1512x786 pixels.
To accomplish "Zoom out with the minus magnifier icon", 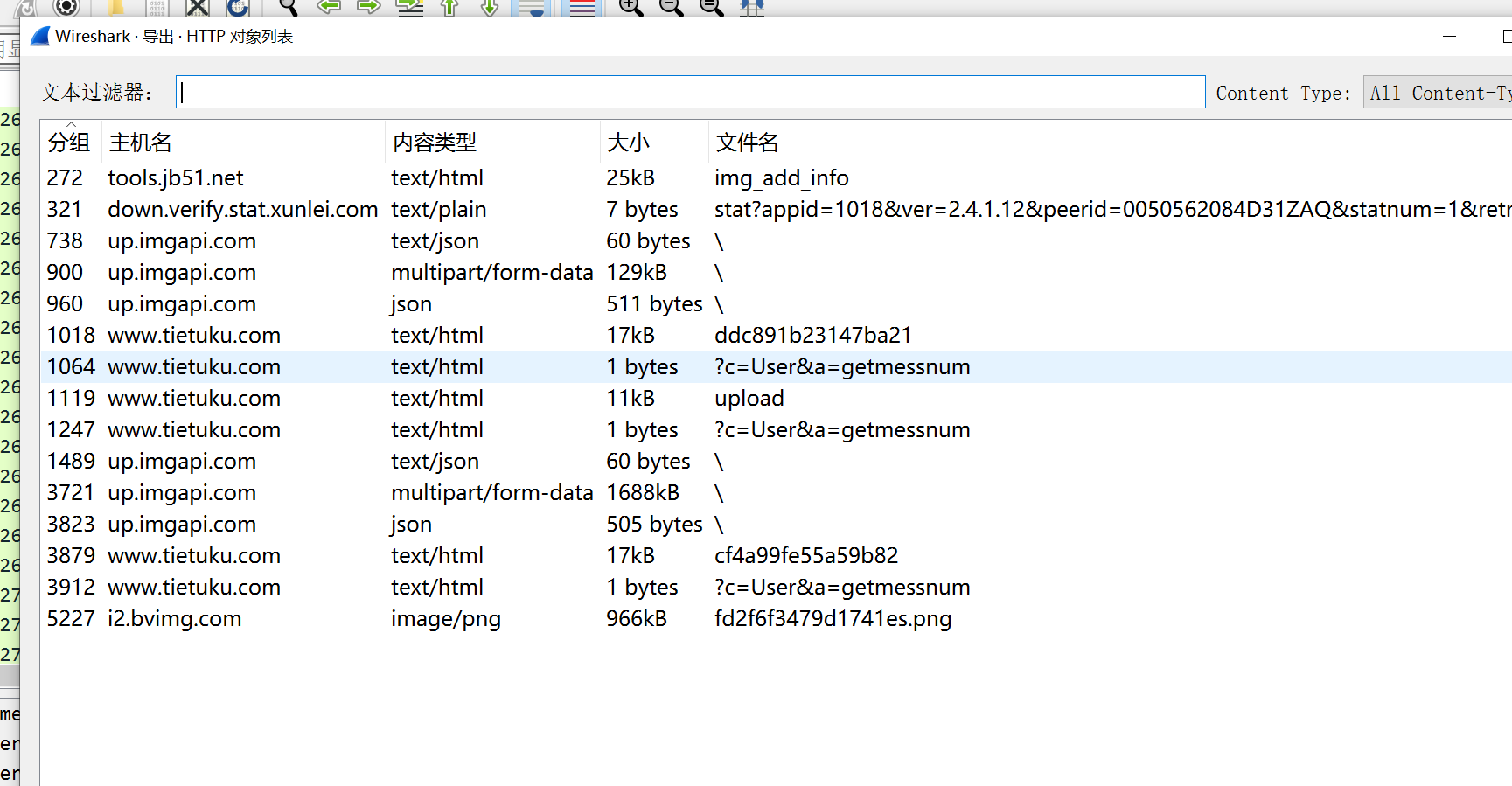I will coord(671,7).
